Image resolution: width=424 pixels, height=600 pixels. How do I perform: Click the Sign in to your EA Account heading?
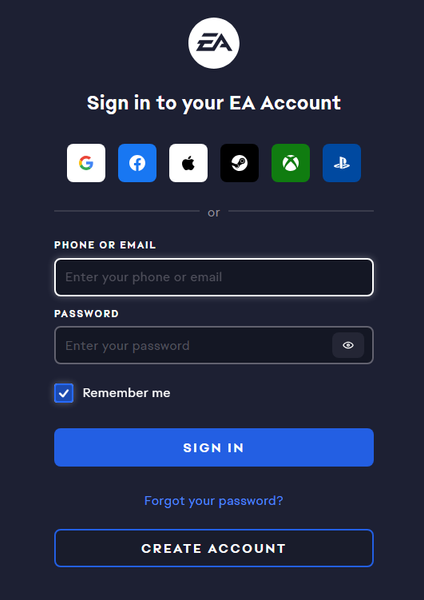[x=214, y=103]
